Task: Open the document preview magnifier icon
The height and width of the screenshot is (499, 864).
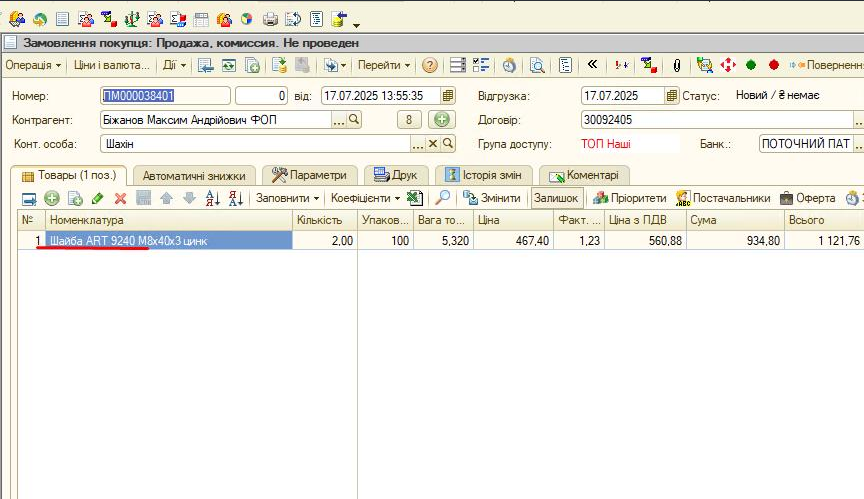Action: (537, 66)
